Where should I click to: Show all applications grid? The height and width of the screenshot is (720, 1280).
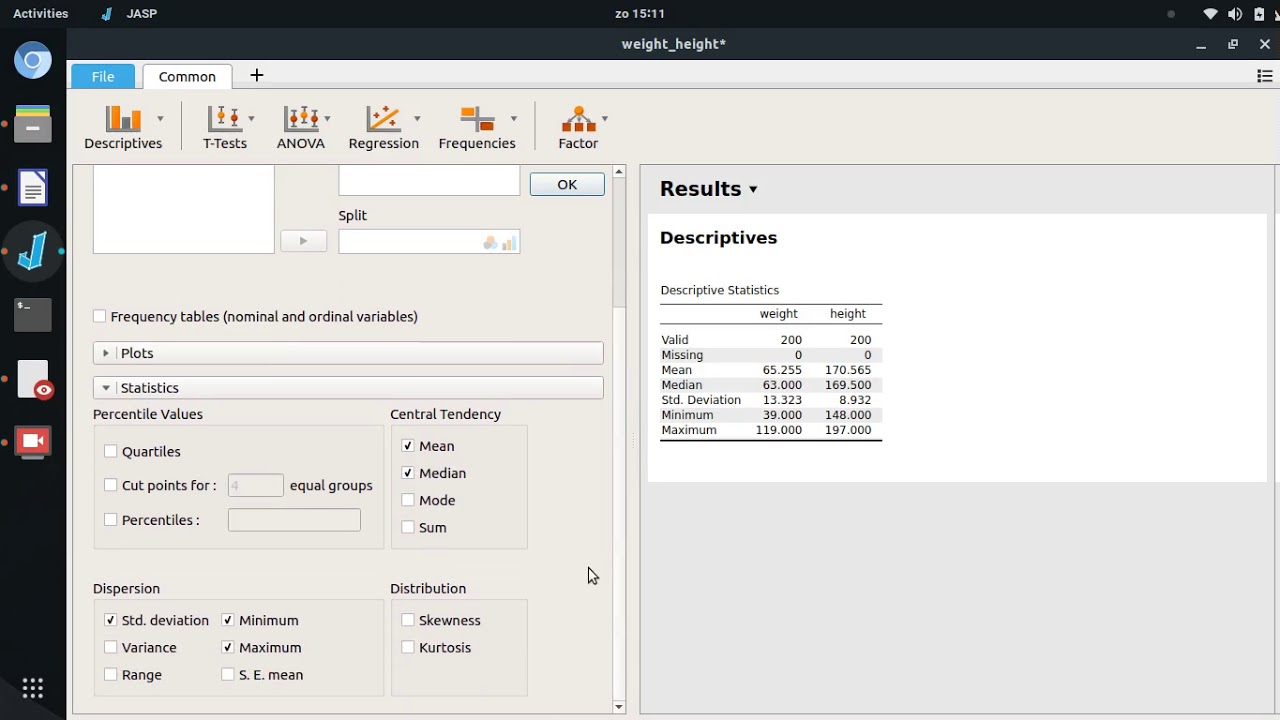[x=33, y=688]
